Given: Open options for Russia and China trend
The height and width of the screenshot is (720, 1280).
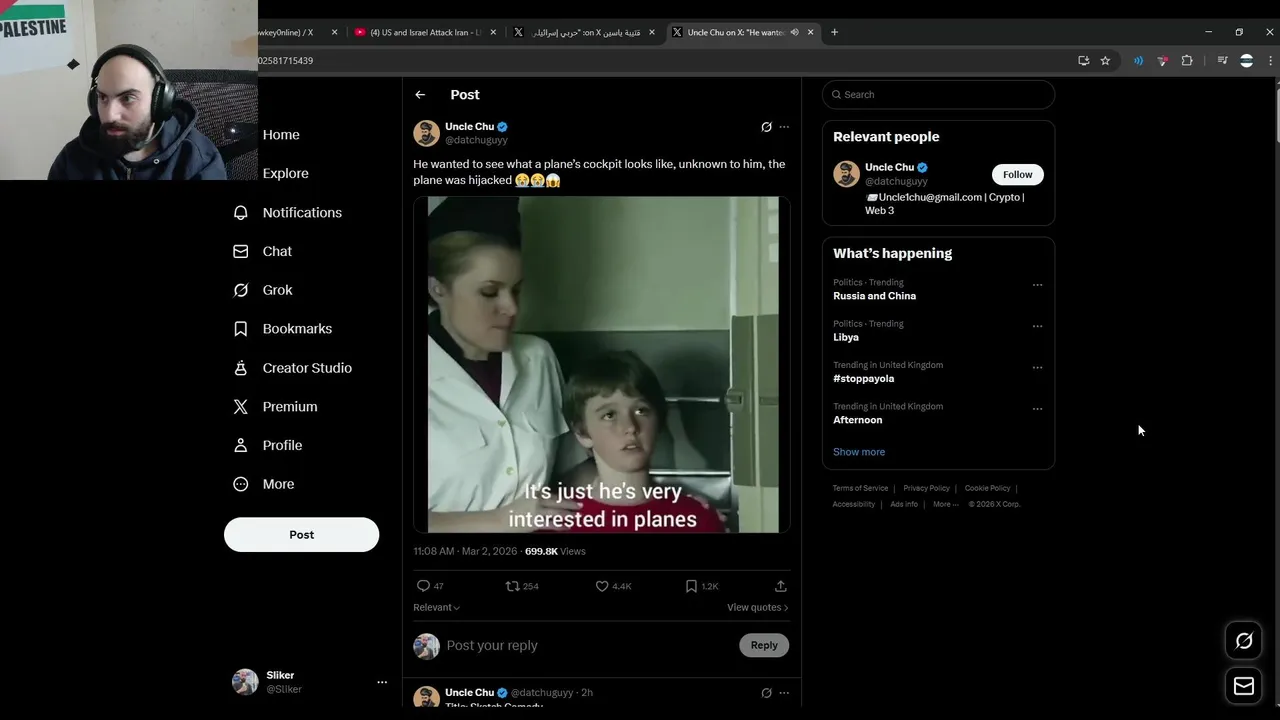Looking at the screenshot, I should point(1037,285).
